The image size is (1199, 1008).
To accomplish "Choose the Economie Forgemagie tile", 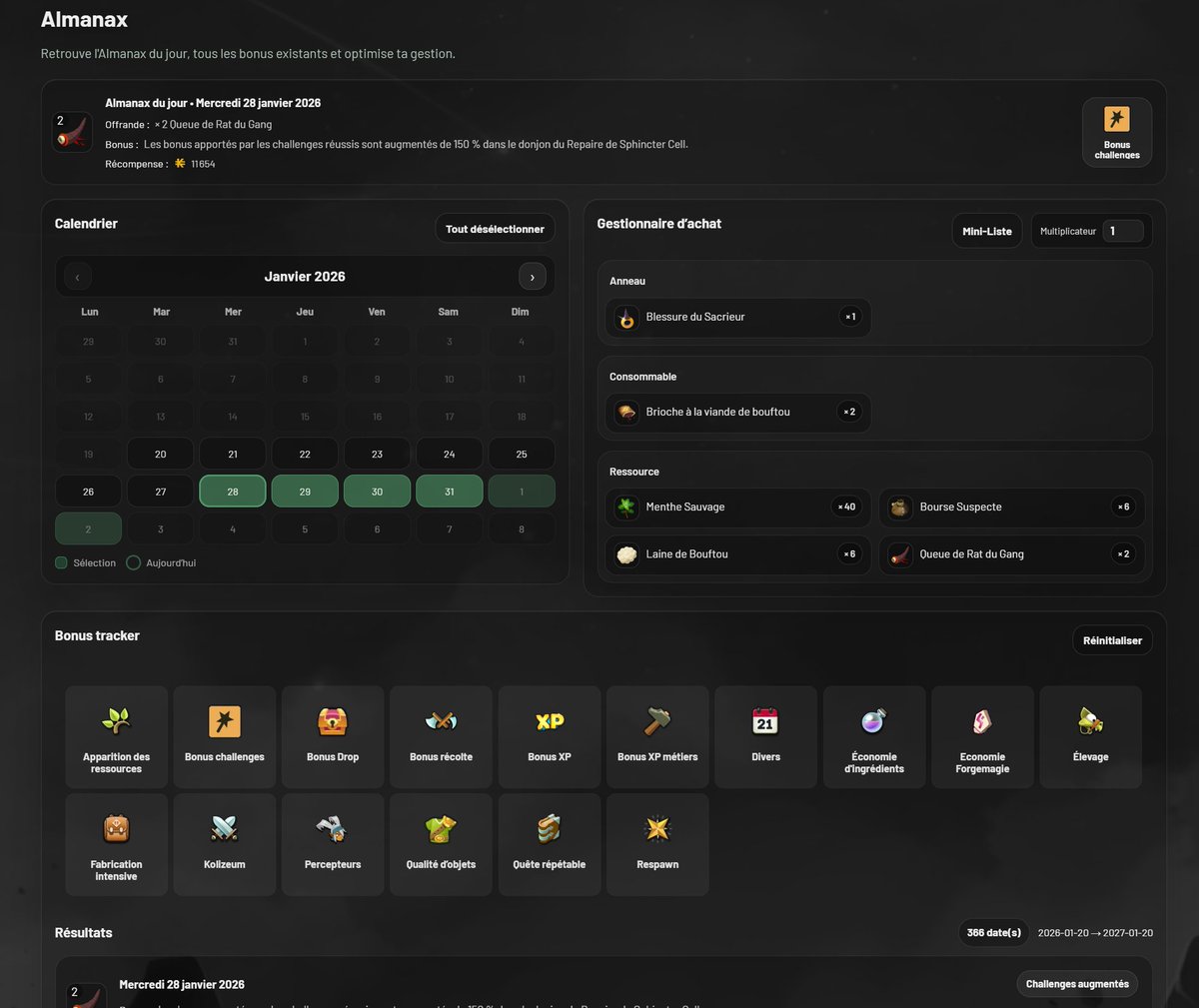I will coord(982,737).
